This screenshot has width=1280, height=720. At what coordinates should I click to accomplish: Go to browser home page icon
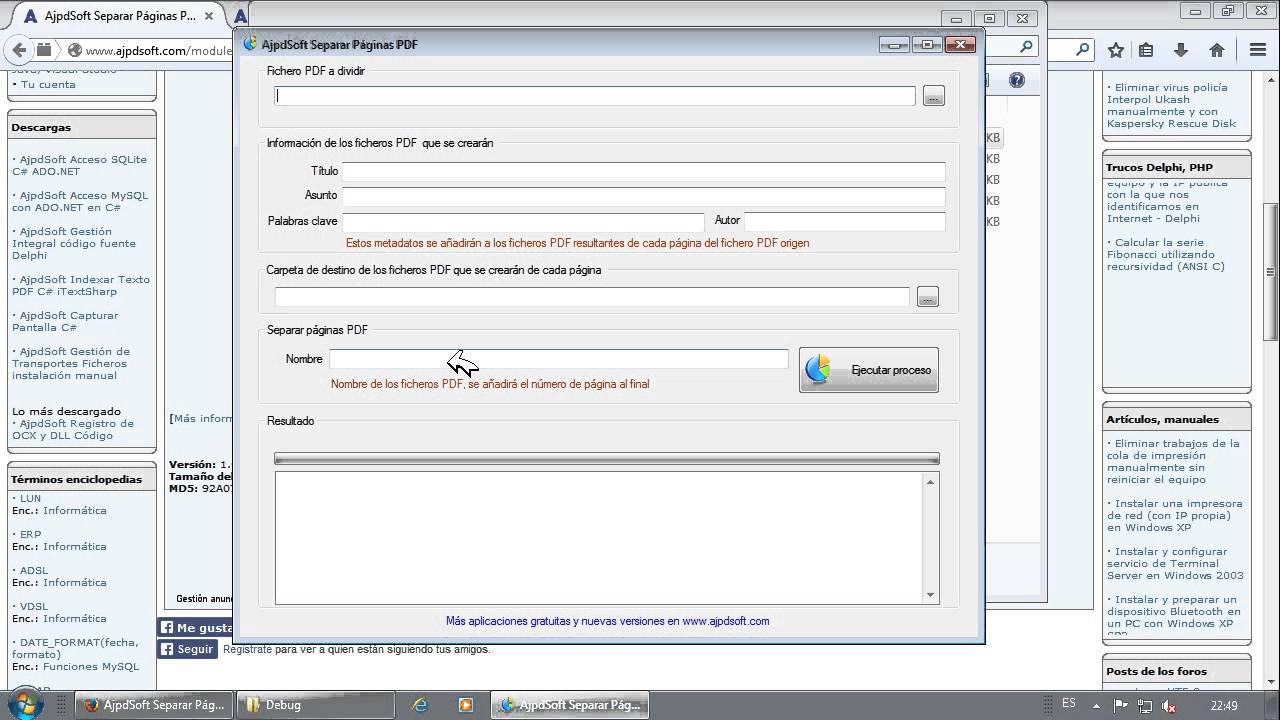coord(1217,50)
